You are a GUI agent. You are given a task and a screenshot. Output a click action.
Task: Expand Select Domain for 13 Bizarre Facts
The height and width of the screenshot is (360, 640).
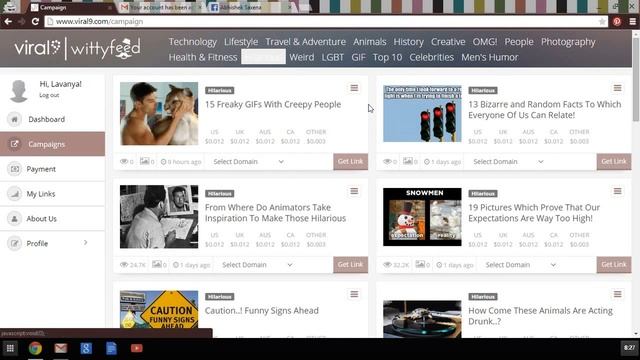[x=508, y=162]
